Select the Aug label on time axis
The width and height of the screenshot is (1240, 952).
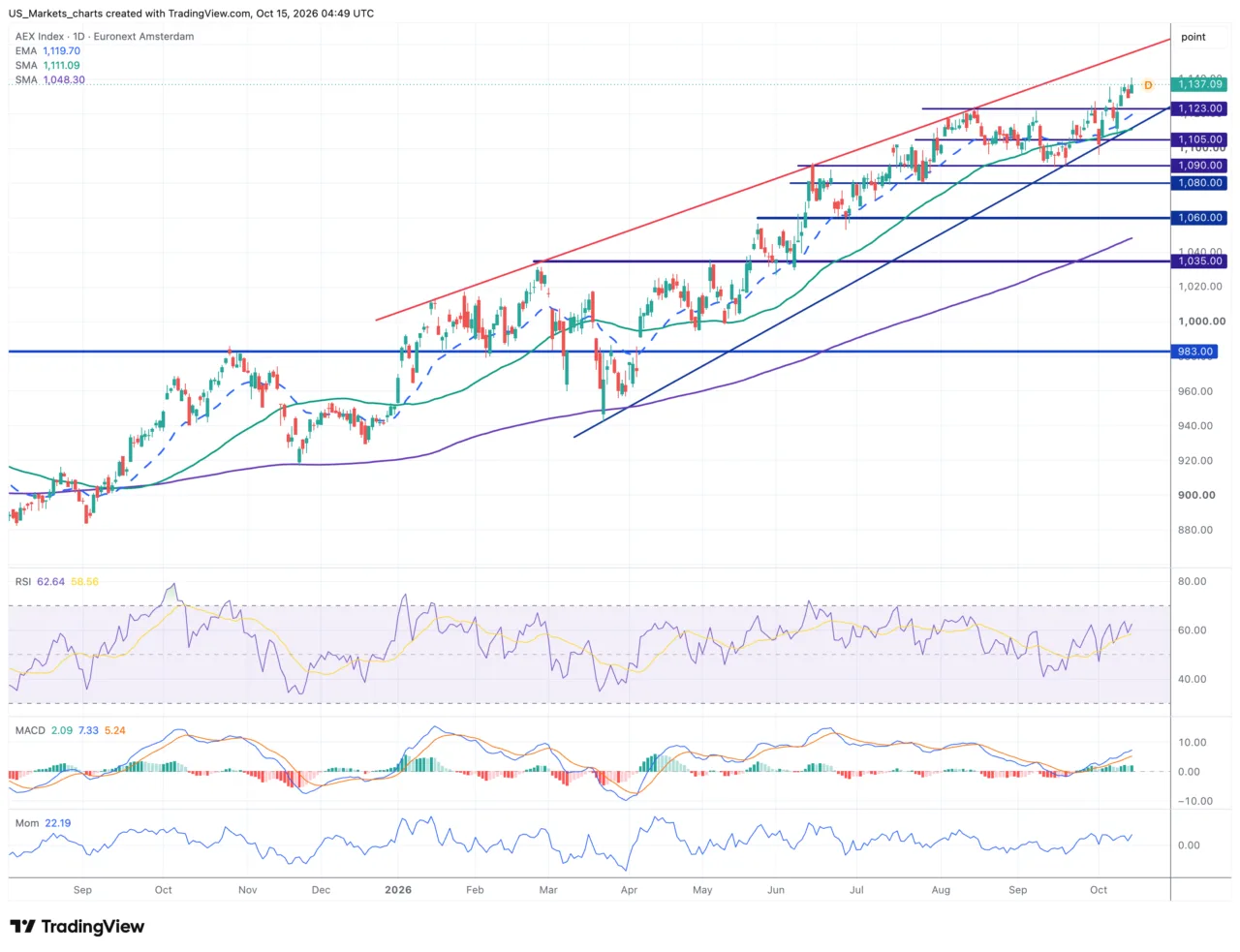pyautogui.click(x=941, y=890)
